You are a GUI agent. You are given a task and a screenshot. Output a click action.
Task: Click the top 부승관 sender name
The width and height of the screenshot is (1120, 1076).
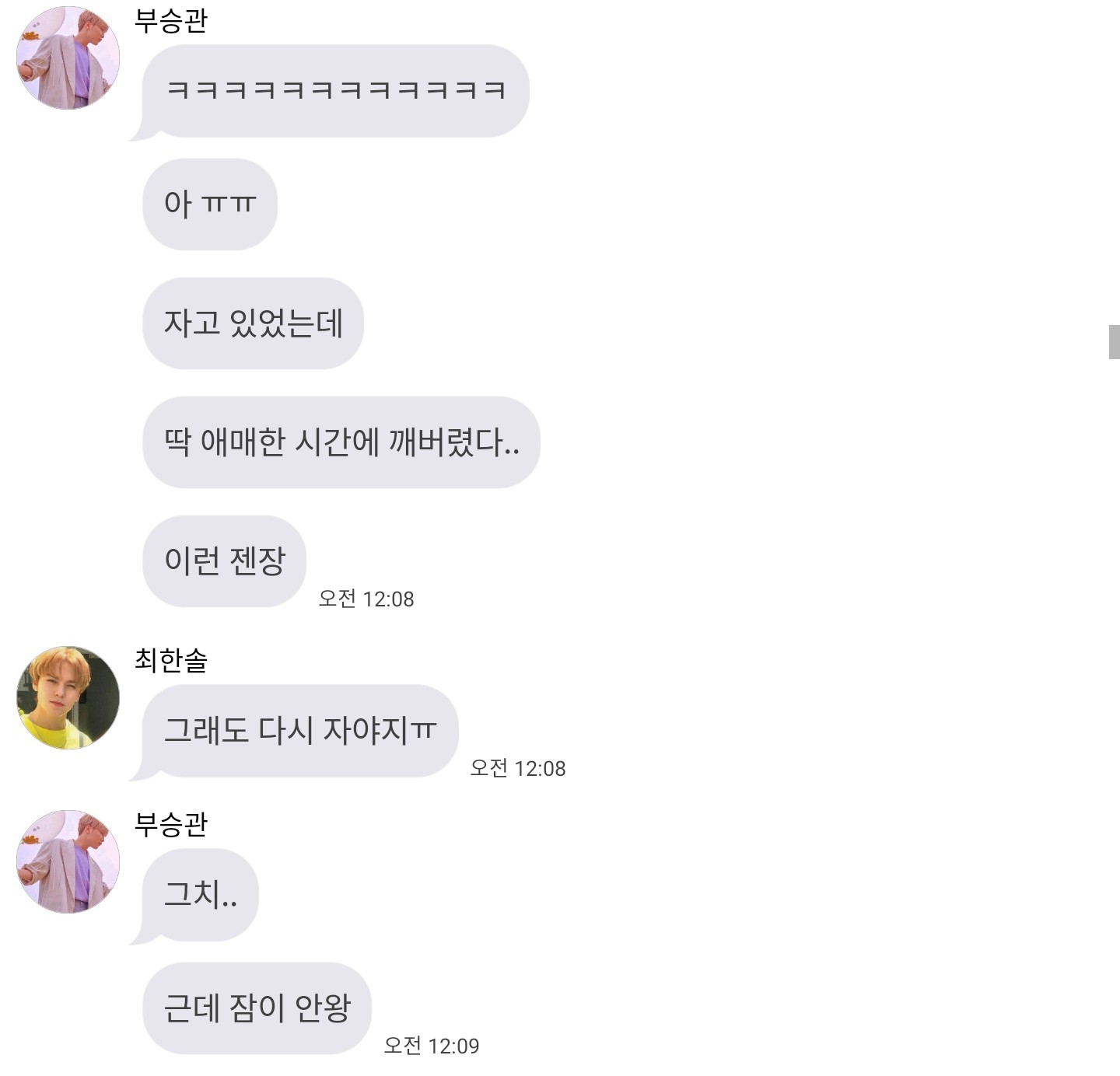click(x=171, y=20)
